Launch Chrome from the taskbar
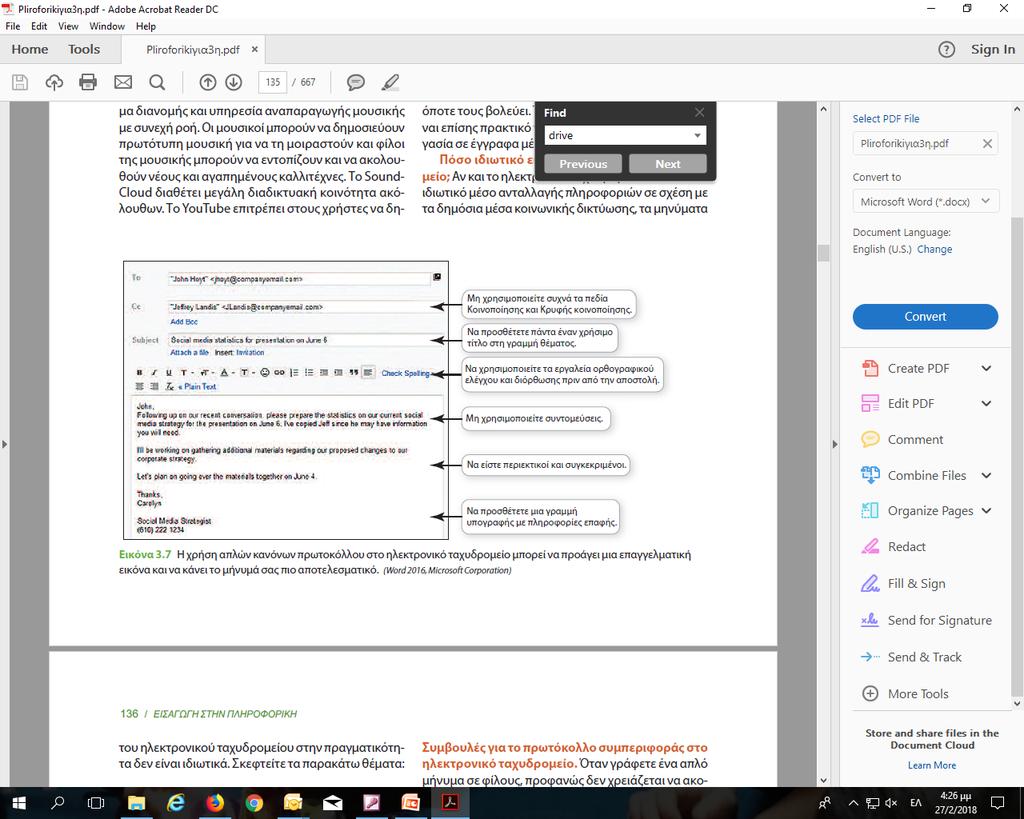Screen dimensions: 1024x819 254,803
